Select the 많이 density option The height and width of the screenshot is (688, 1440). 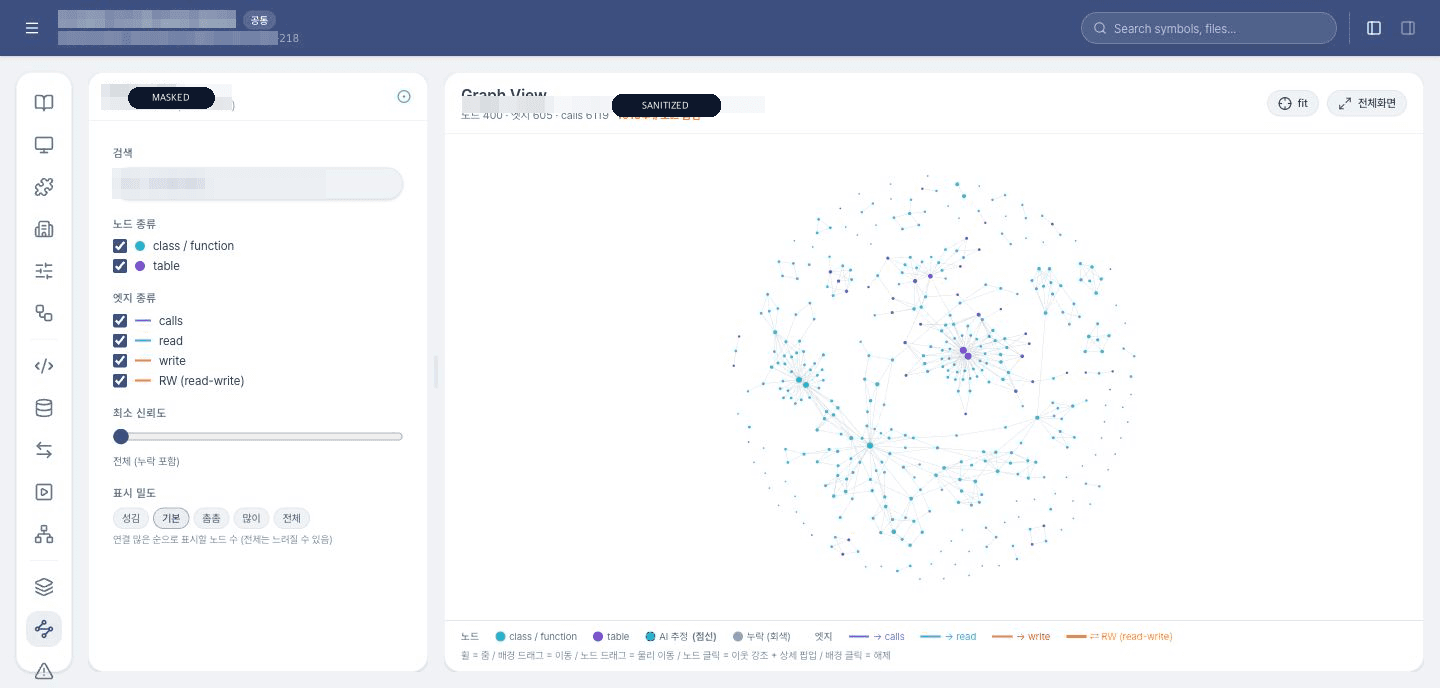(x=251, y=518)
